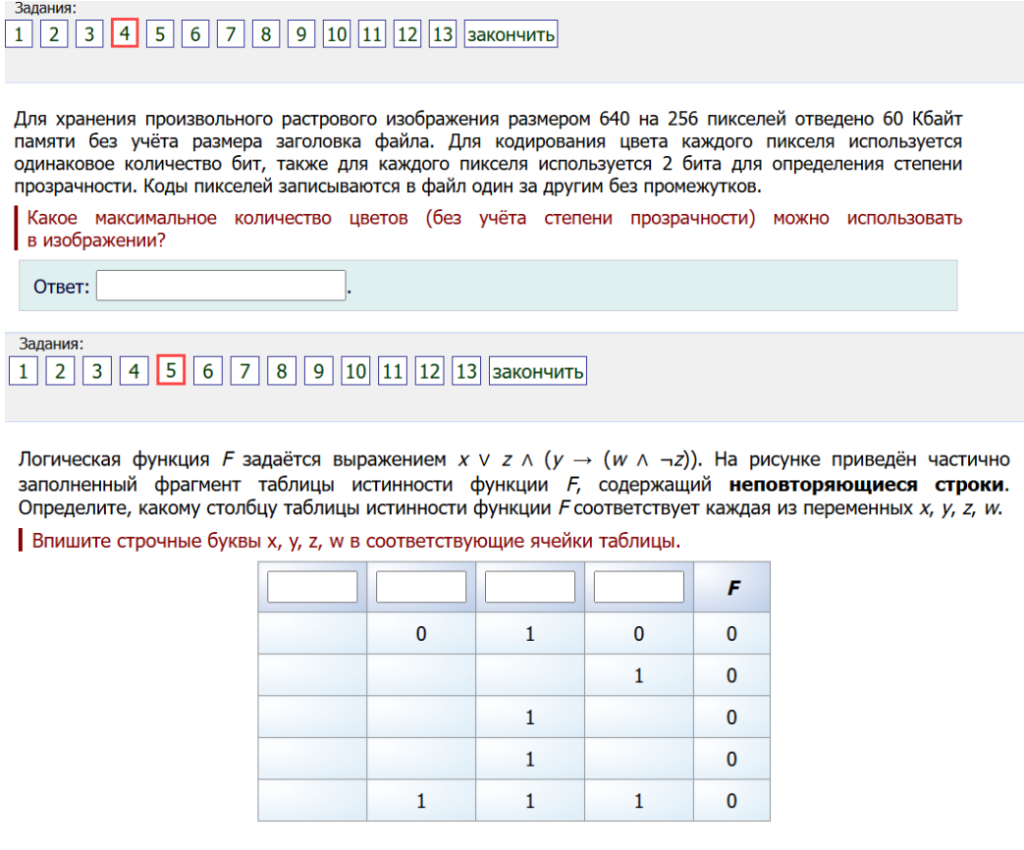Click the F column header of truth table
This screenshot has height=850, width=1024.
732,588
